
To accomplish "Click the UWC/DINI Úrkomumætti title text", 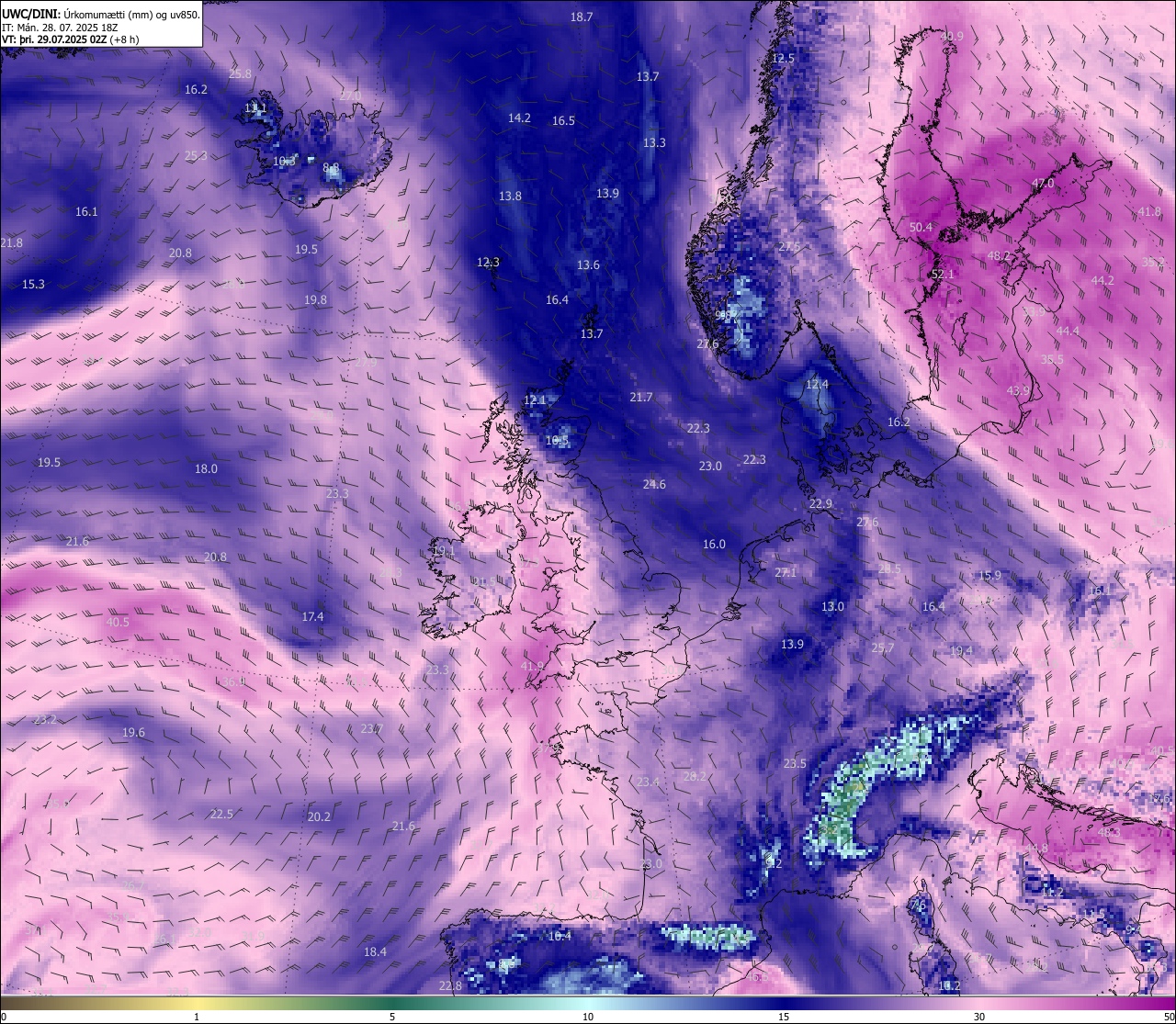I will [100, 14].
